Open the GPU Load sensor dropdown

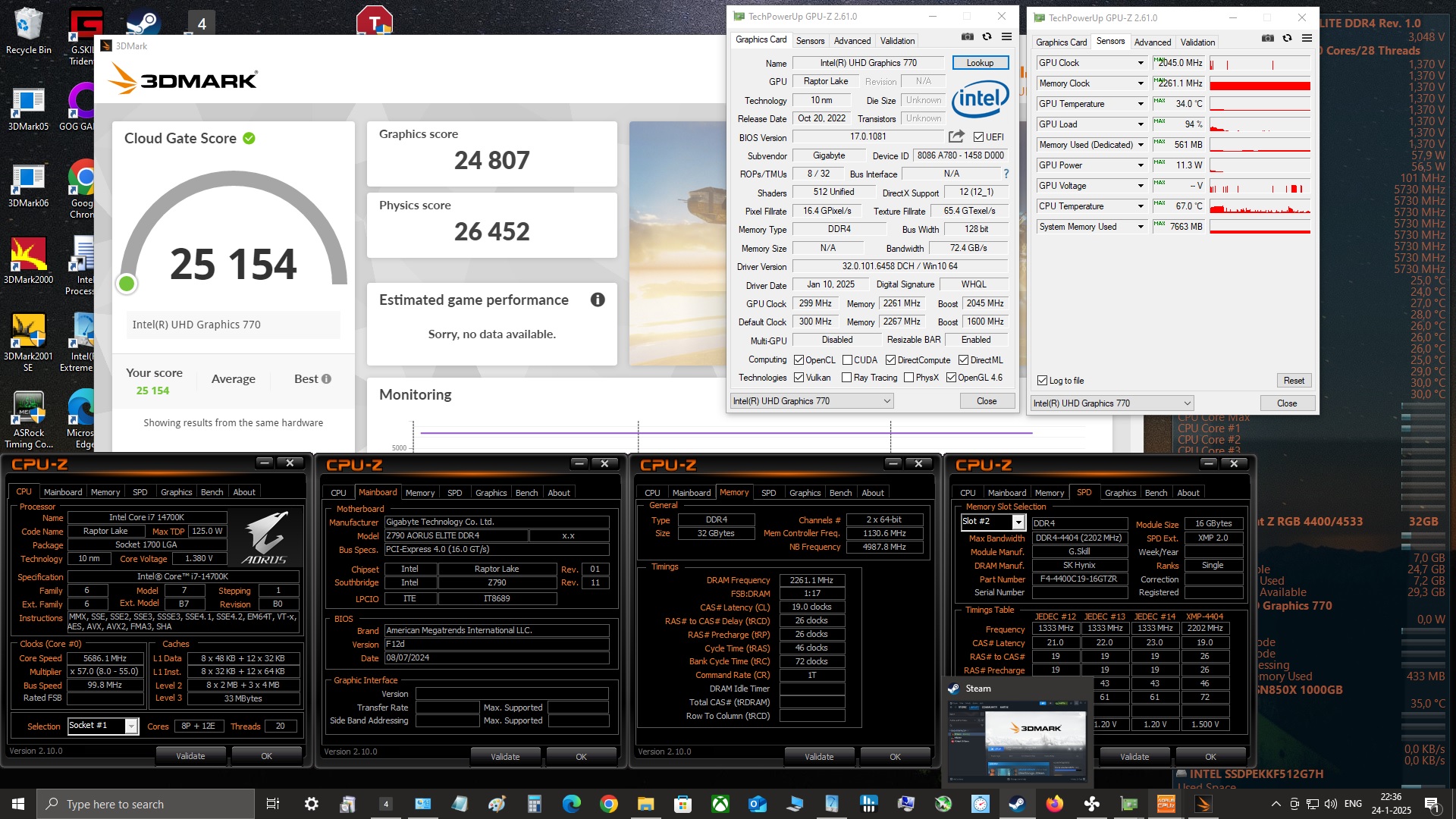[1140, 124]
